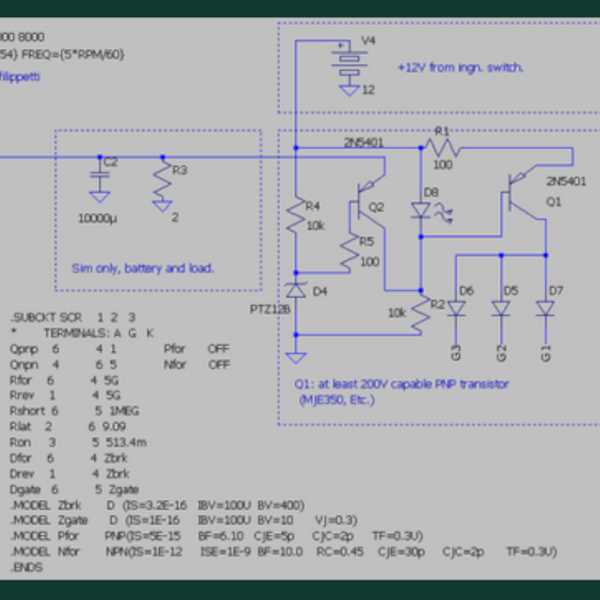Select the R2 10k resistor symbol
Screen dimensions: 600x600
(x=421, y=313)
